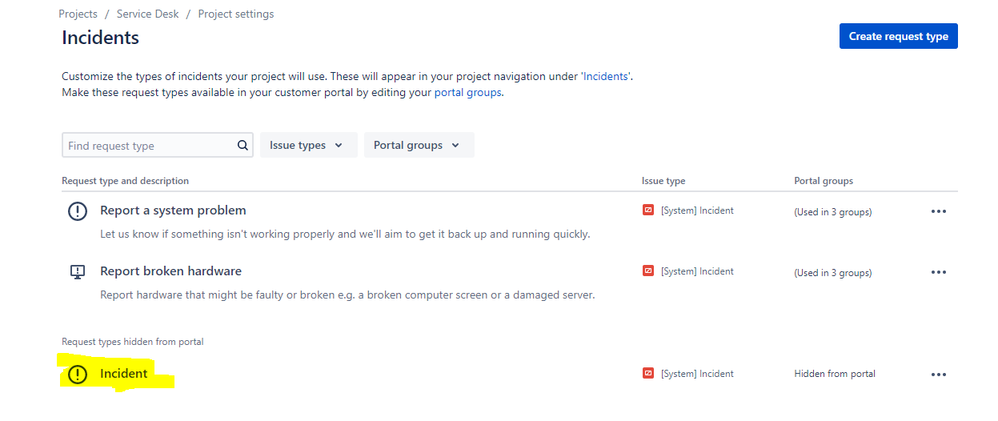Screen dimensions: 998x421
Task: Follow the portal groups link
Action: (468, 92)
